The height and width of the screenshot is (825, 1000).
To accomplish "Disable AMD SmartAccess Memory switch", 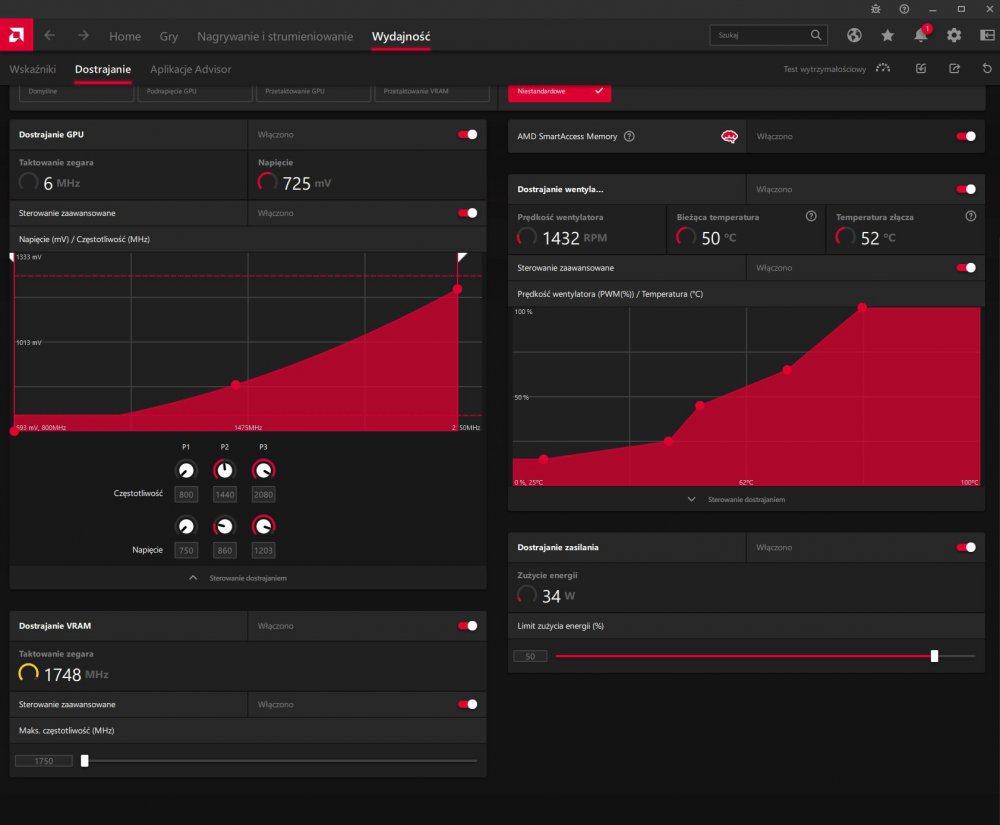I will click(966, 136).
